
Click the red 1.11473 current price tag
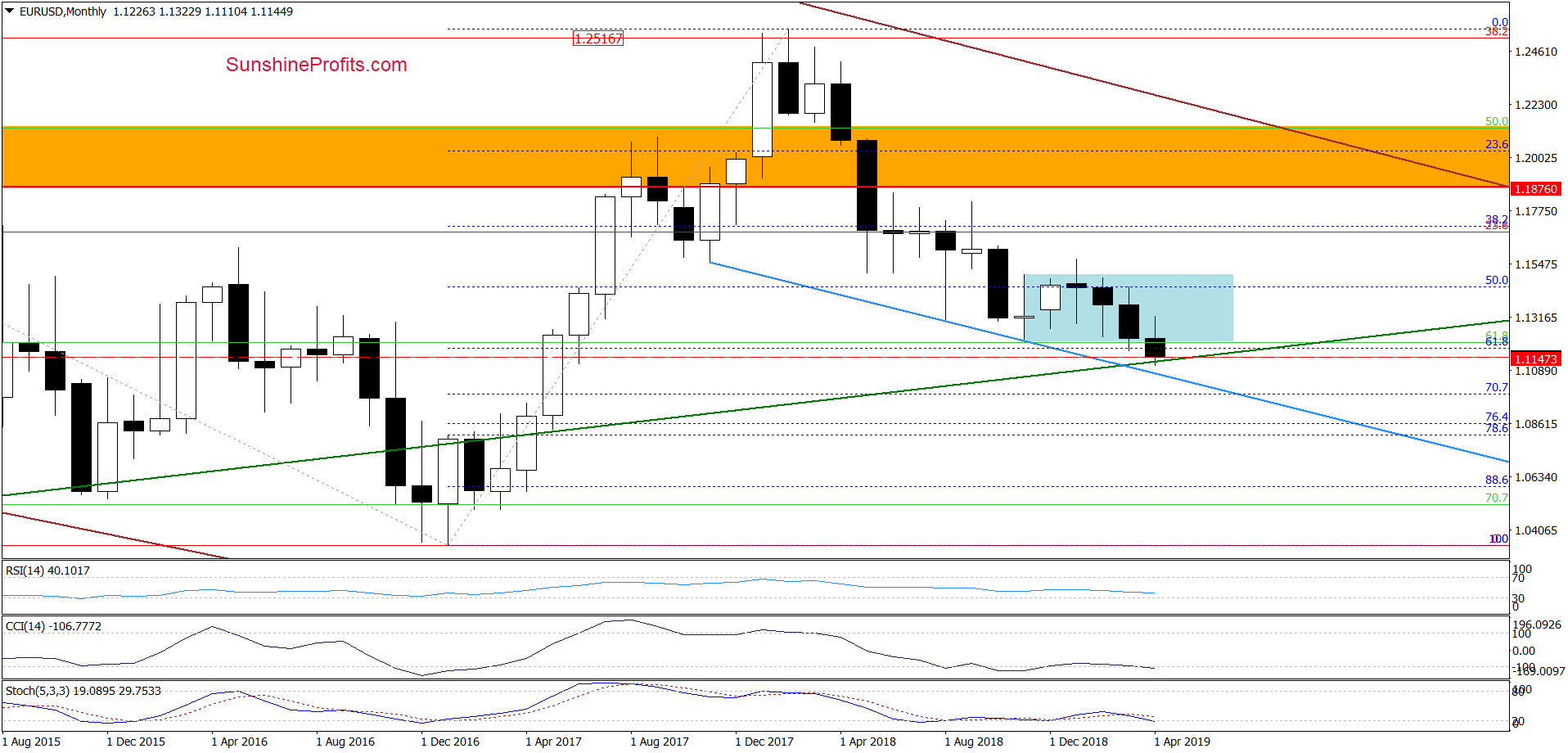coord(1536,359)
